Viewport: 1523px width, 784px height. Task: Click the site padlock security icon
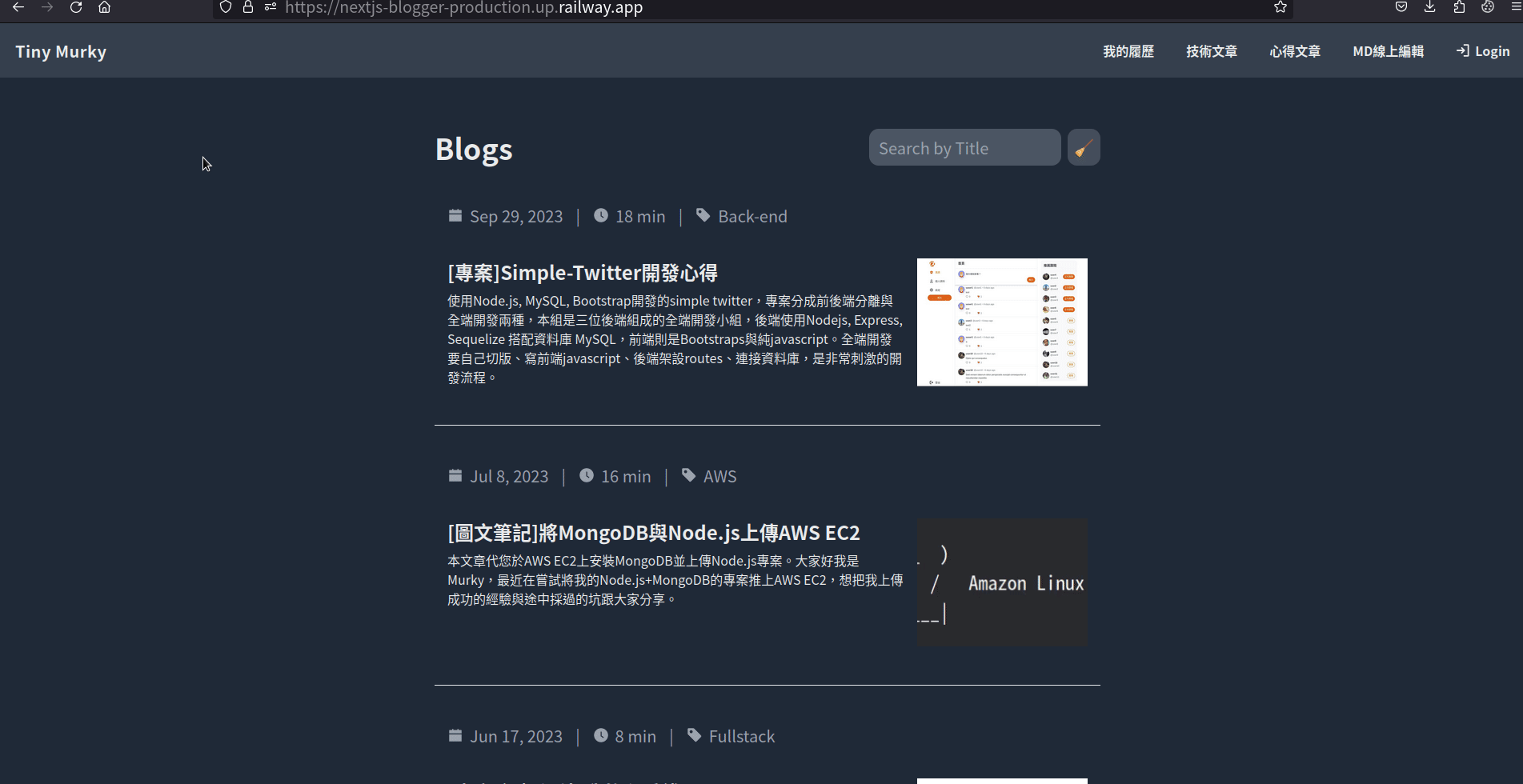[248, 7]
